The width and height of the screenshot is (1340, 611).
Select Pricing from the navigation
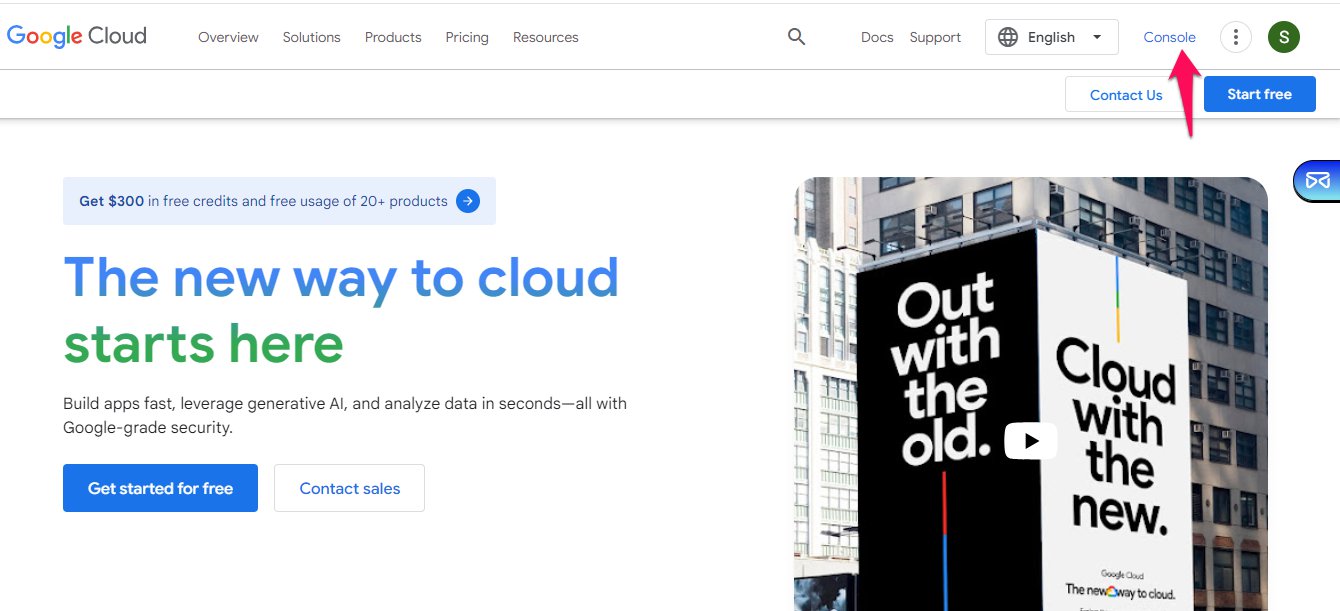[x=467, y=37]
